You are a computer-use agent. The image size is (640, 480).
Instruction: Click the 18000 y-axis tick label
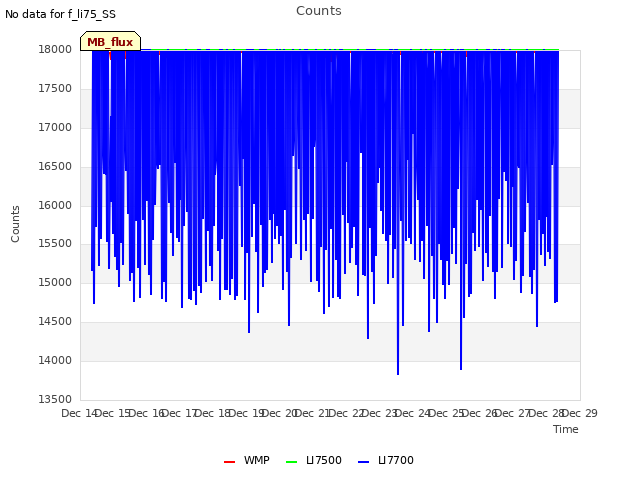point(55,49)
